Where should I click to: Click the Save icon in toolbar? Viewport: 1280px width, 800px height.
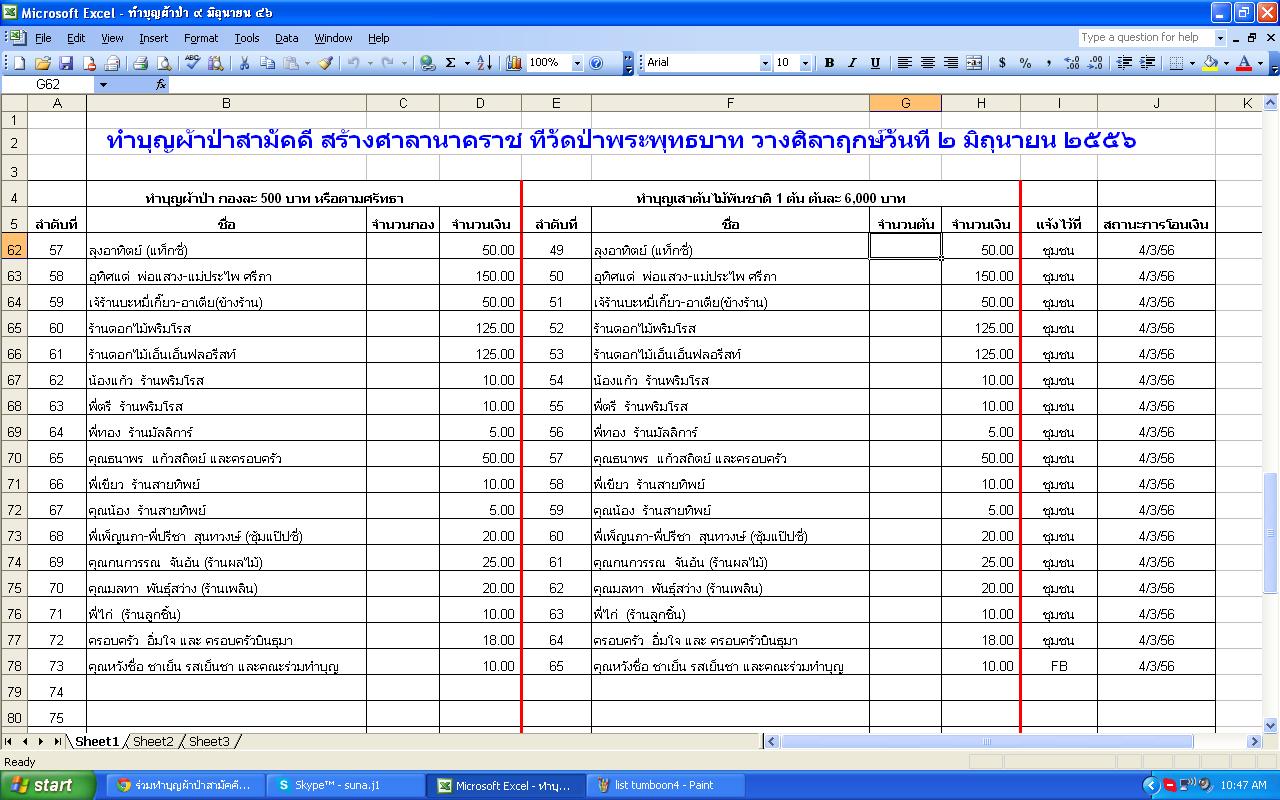pos(65,63)
